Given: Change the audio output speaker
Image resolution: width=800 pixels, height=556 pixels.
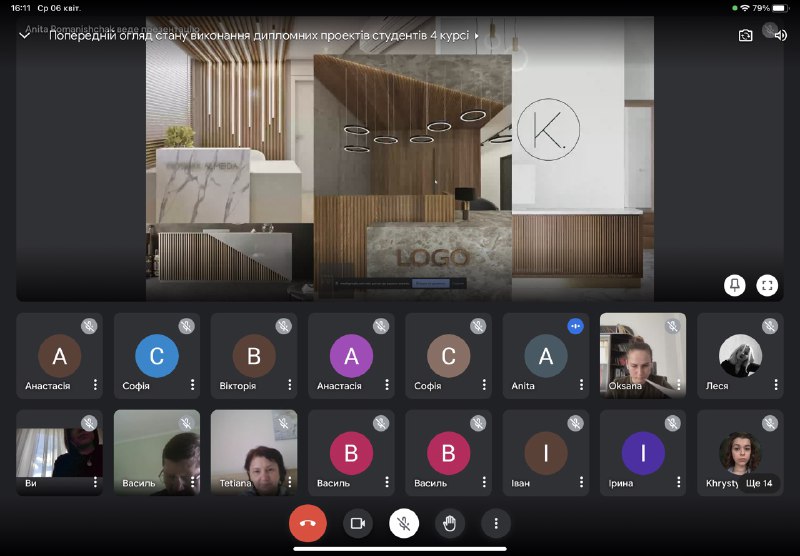Looking at the screenshot, I should pos(780,35).
